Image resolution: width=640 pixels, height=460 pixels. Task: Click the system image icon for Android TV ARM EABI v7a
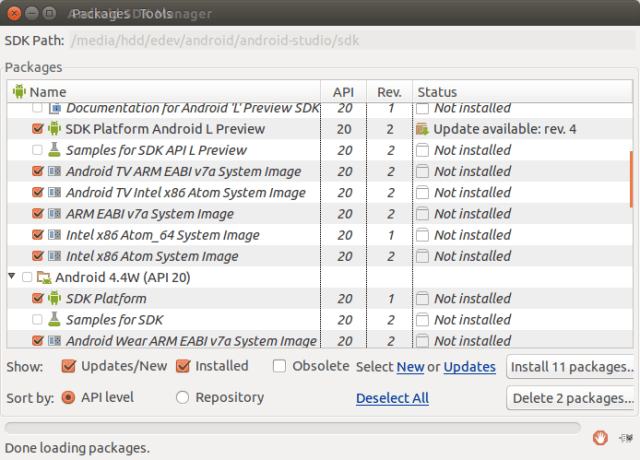(54, 171)
